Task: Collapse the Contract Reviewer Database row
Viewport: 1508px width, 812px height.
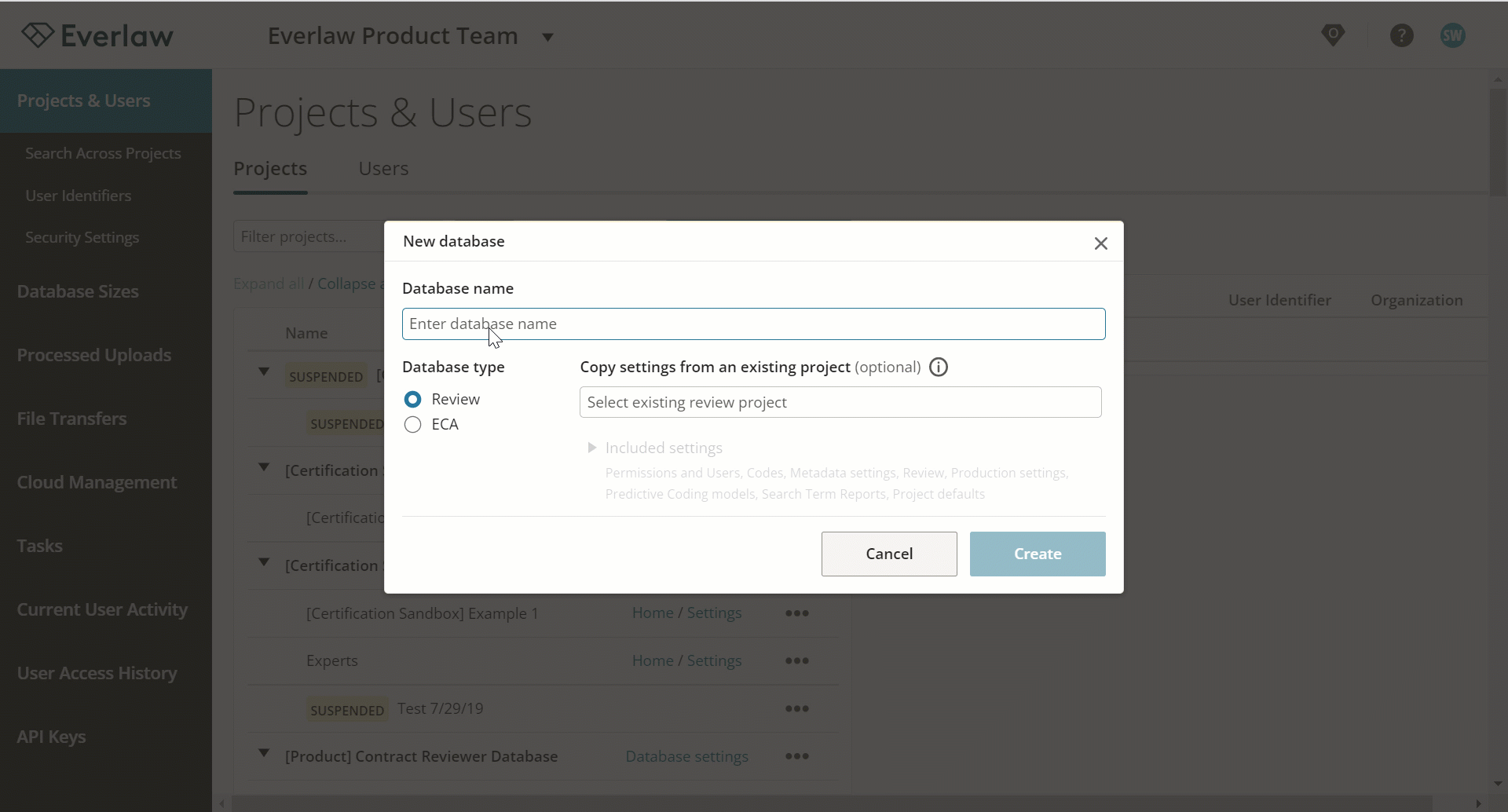Action: (264, 753)
